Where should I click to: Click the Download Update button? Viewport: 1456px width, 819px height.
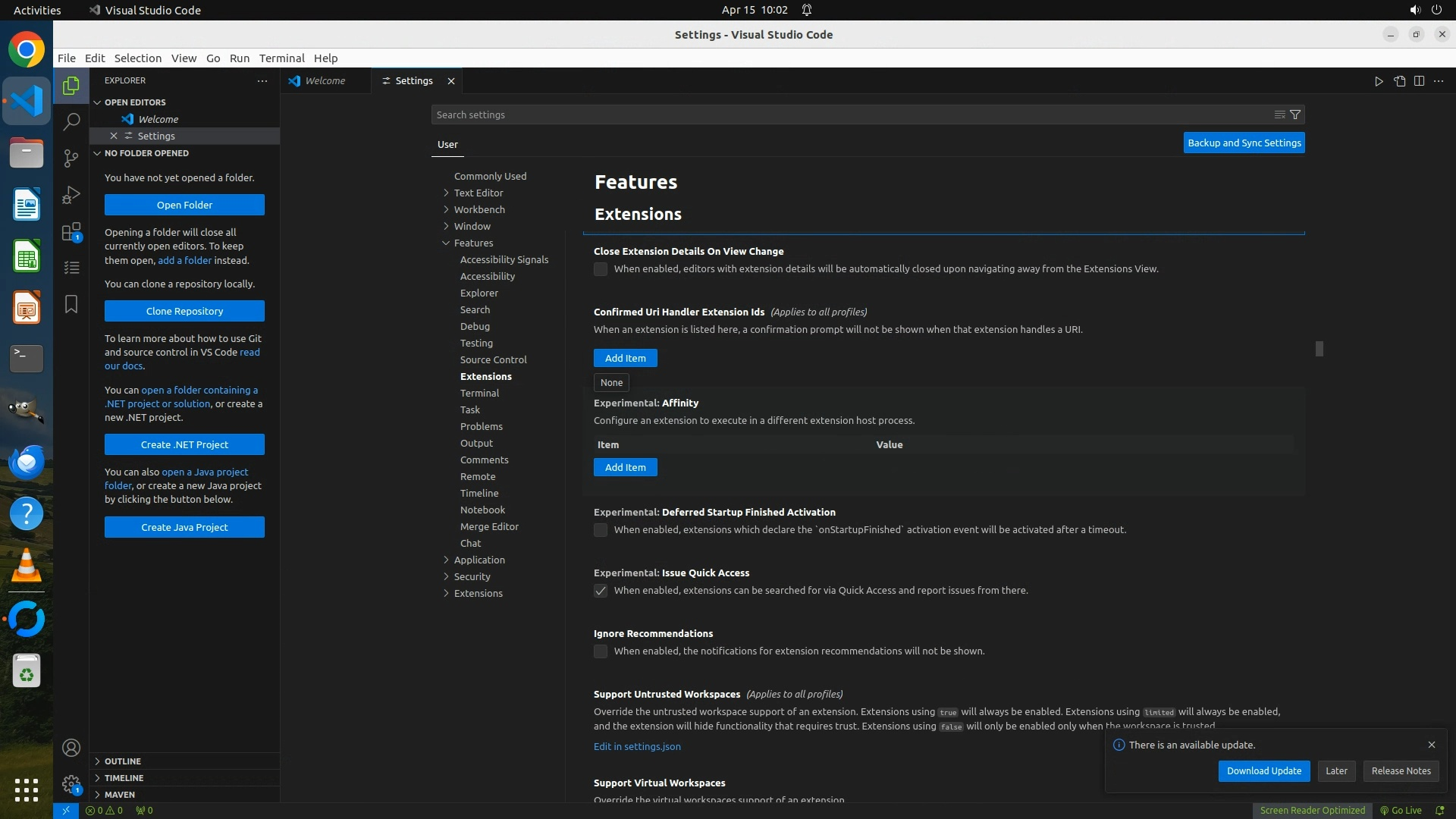click(1263, 770)
